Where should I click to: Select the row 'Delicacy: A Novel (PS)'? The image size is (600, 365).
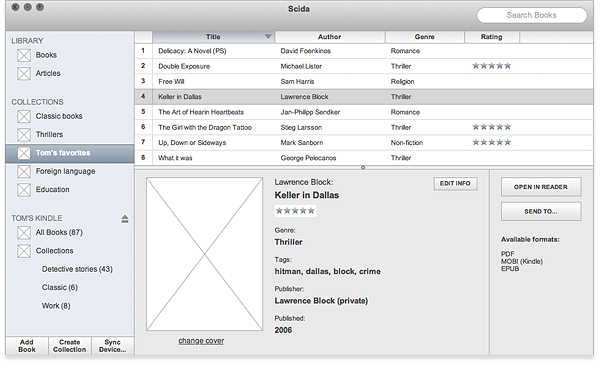pos(364,51)
